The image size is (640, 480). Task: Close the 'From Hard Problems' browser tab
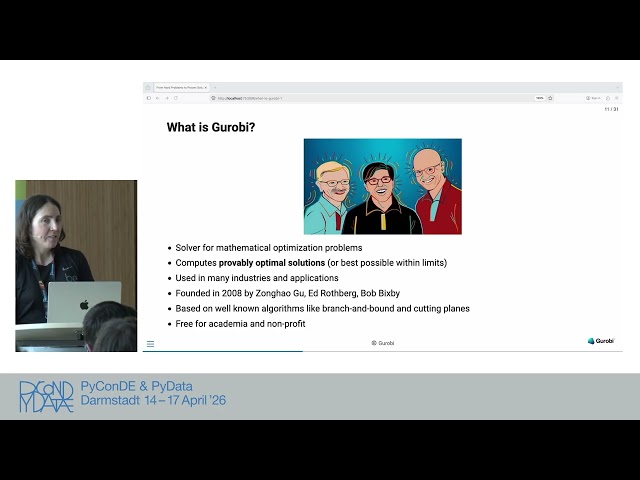coord(206,87)
